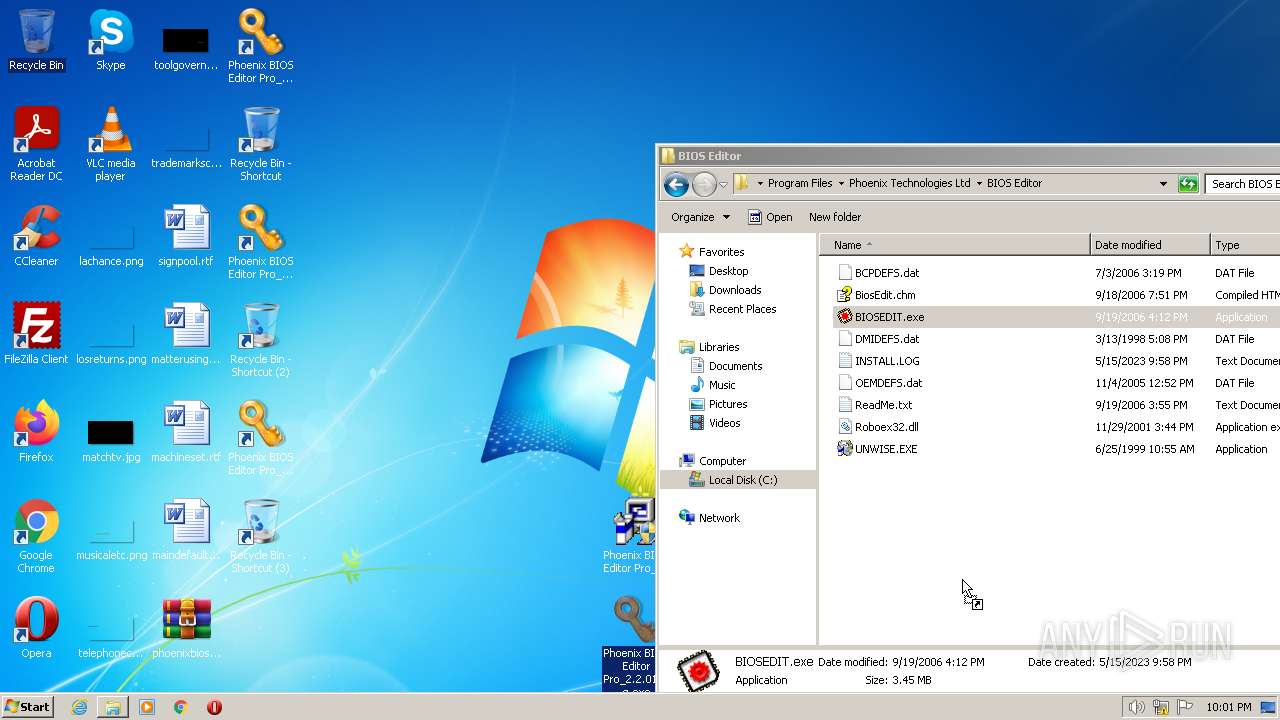
Task: Open the Pictures library
Action: [x=719, y=404]
